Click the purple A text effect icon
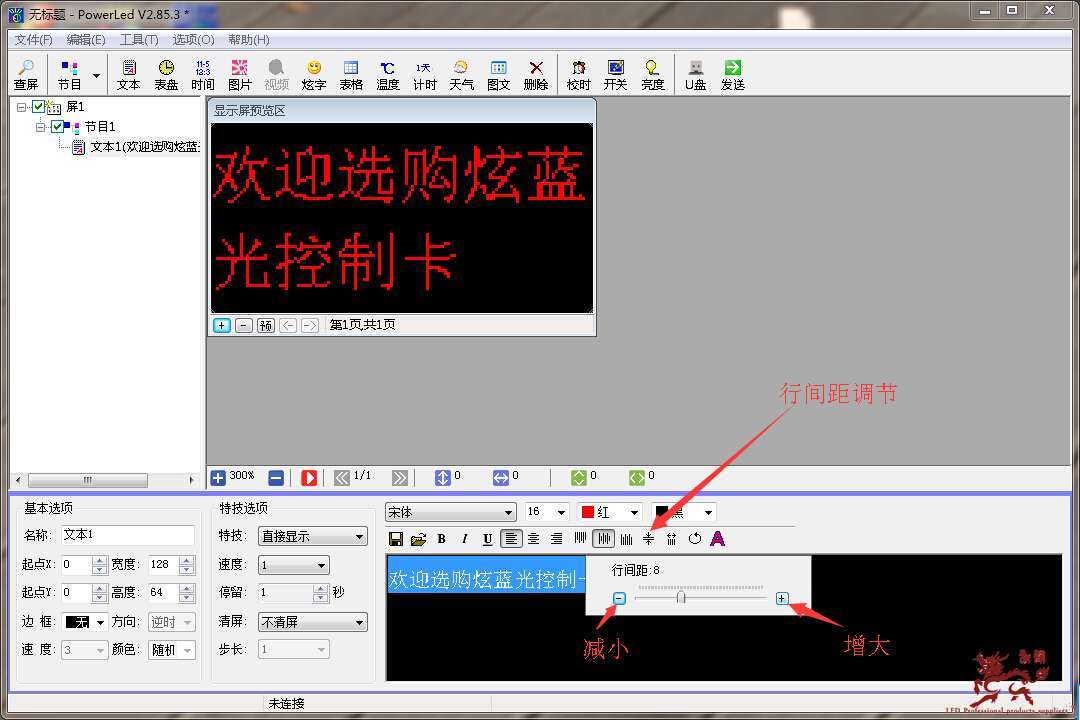The width and height of the screenshot is (1080, 720). click(717, 539)
